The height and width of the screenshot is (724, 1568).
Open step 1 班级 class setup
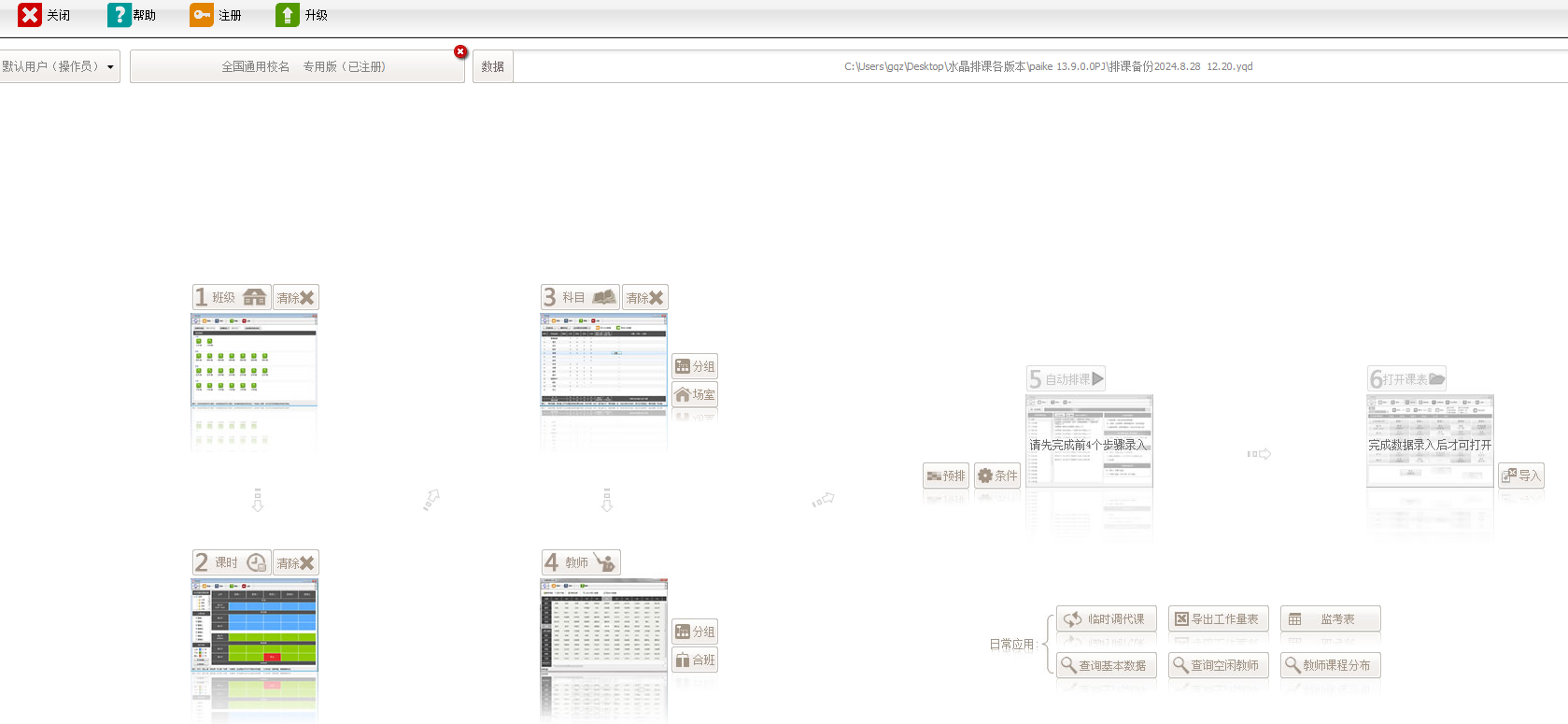coord(231,297)
